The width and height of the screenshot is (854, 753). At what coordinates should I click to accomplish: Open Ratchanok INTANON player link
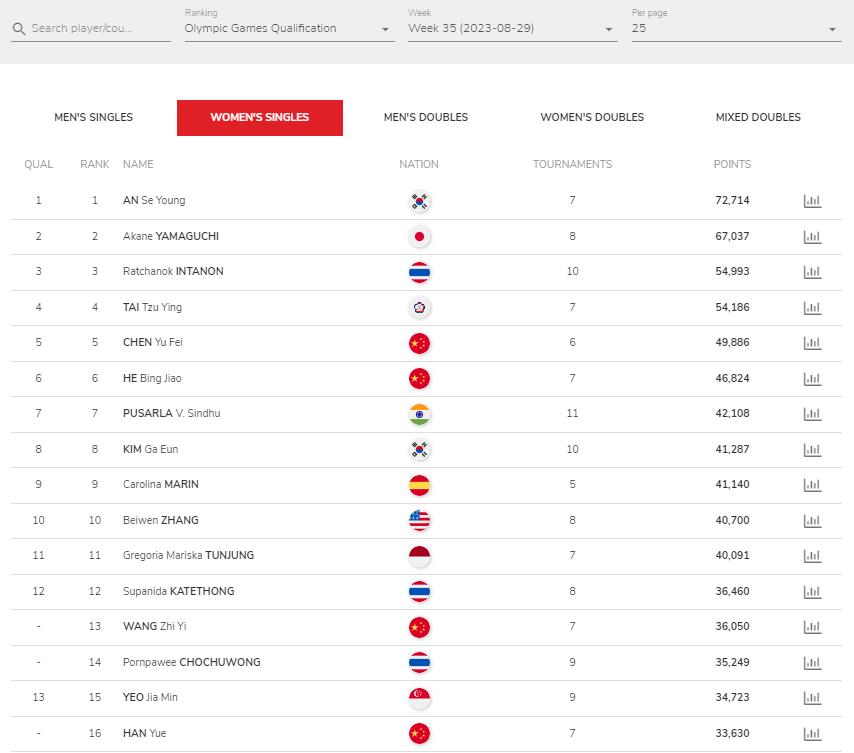tap(173, 271)
